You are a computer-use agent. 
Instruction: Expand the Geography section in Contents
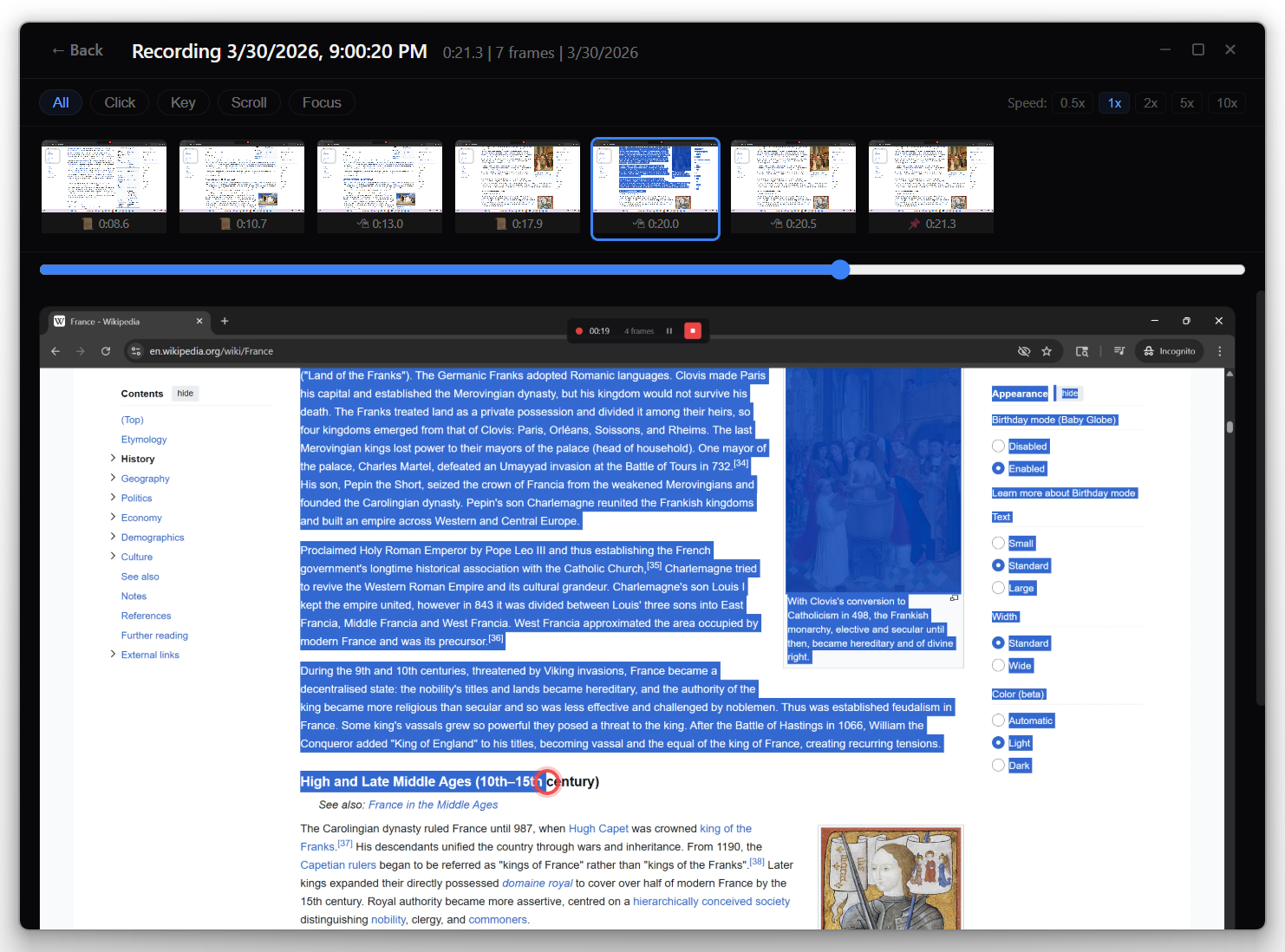114,478
